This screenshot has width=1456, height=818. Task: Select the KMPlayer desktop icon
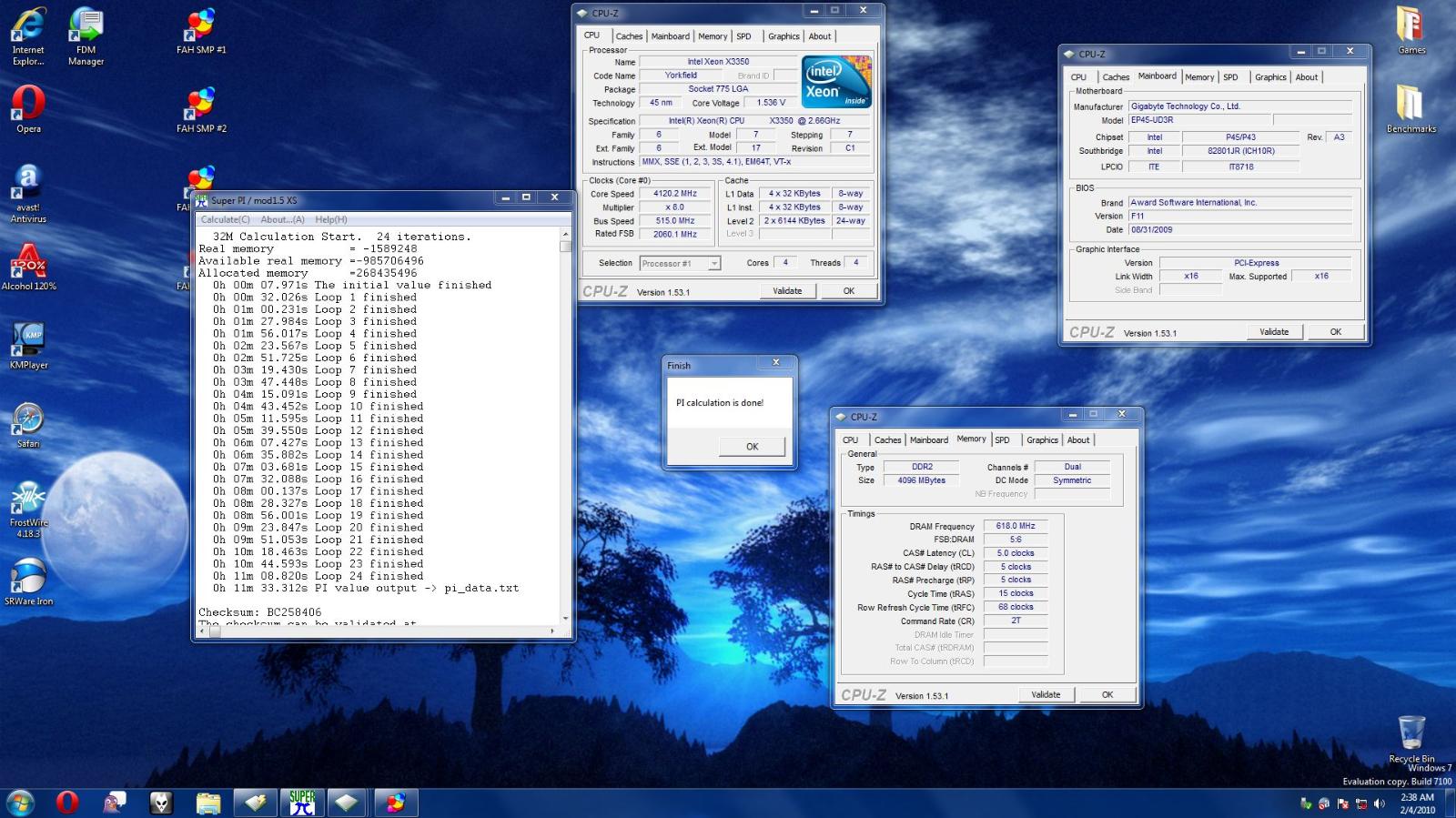tap(28, 346)
